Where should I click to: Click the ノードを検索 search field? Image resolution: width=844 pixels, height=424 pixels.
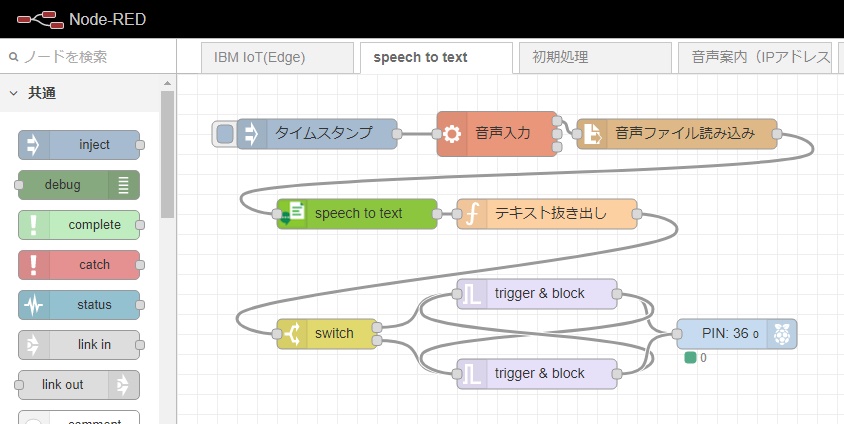pos(88,56)
